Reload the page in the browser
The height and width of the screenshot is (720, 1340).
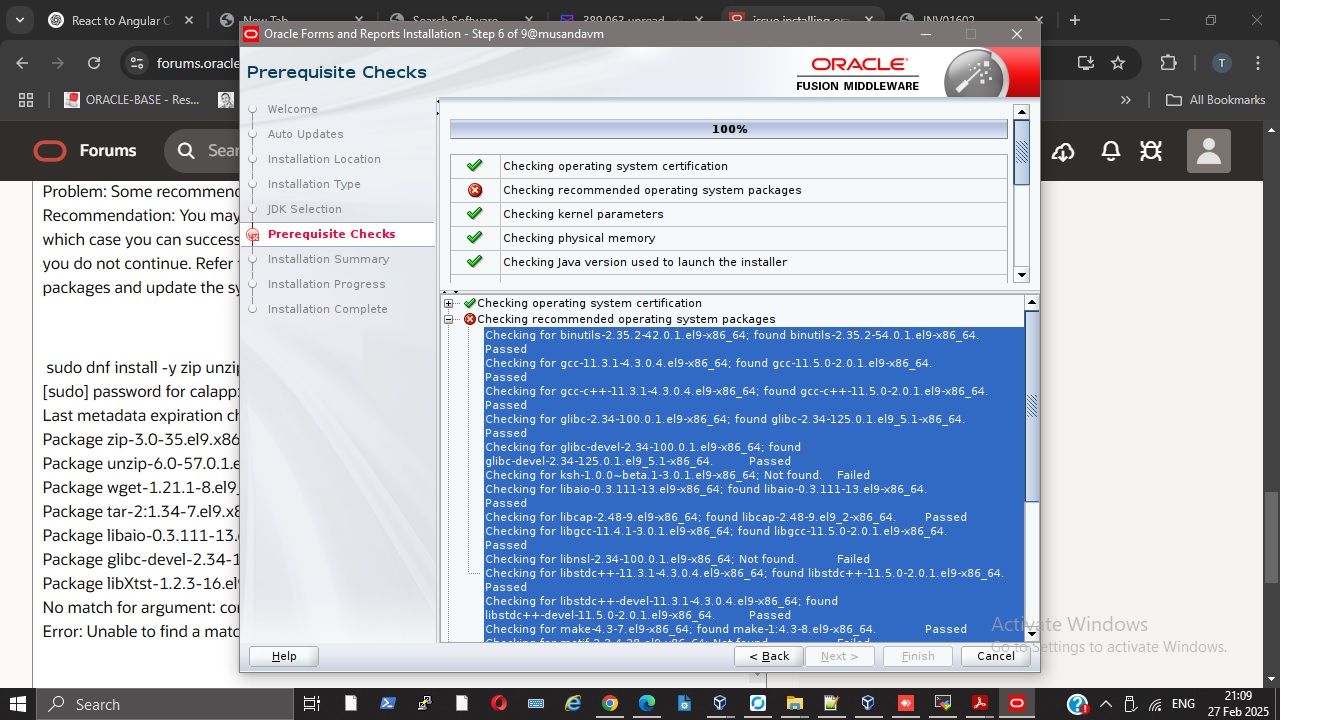[x=94, y=63]
